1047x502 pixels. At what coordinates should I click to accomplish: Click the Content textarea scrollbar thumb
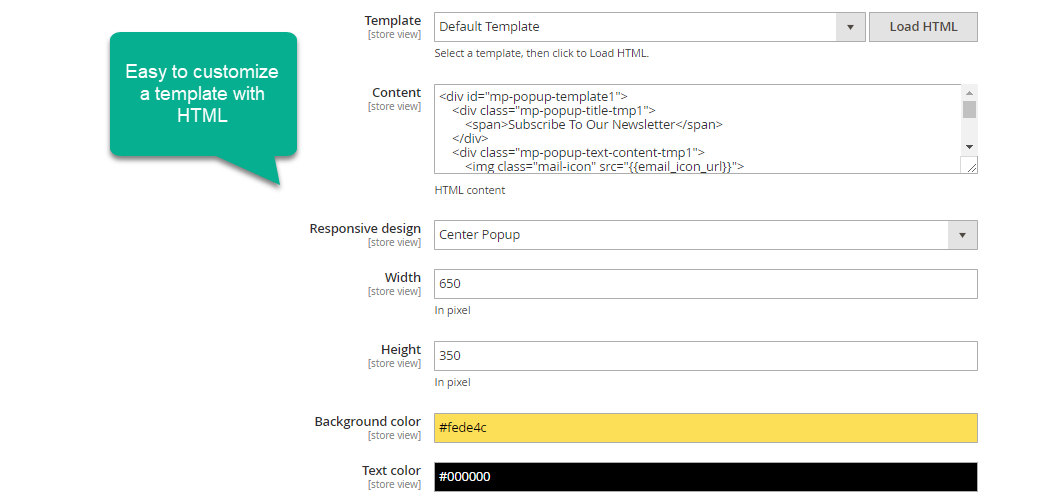969,109
